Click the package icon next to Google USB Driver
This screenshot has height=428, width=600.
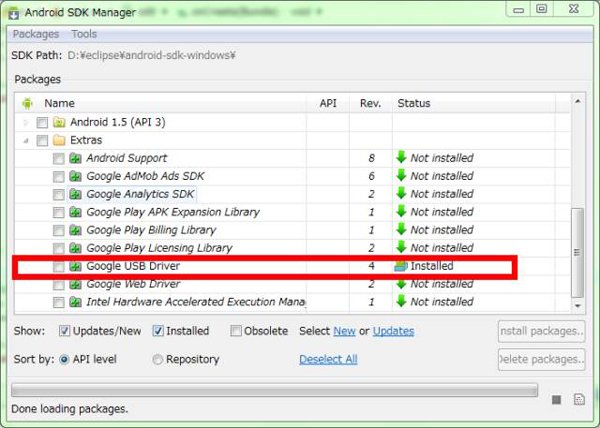pos(75,266)
